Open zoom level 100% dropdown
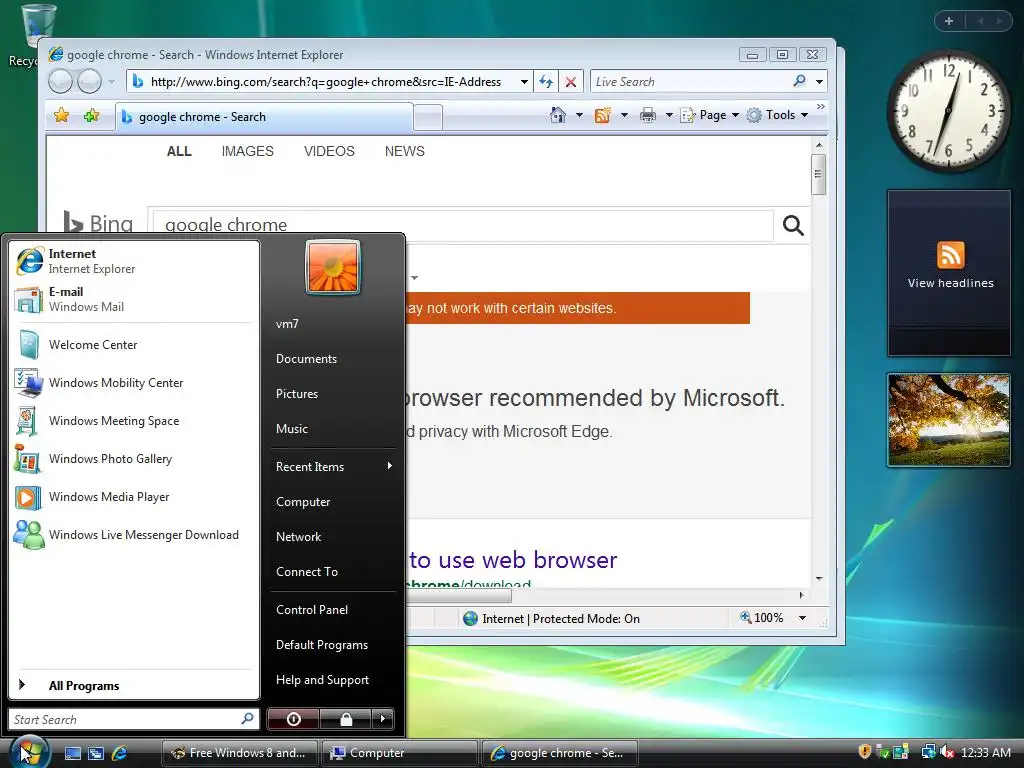1024x768 pixels. click(802, 618)
